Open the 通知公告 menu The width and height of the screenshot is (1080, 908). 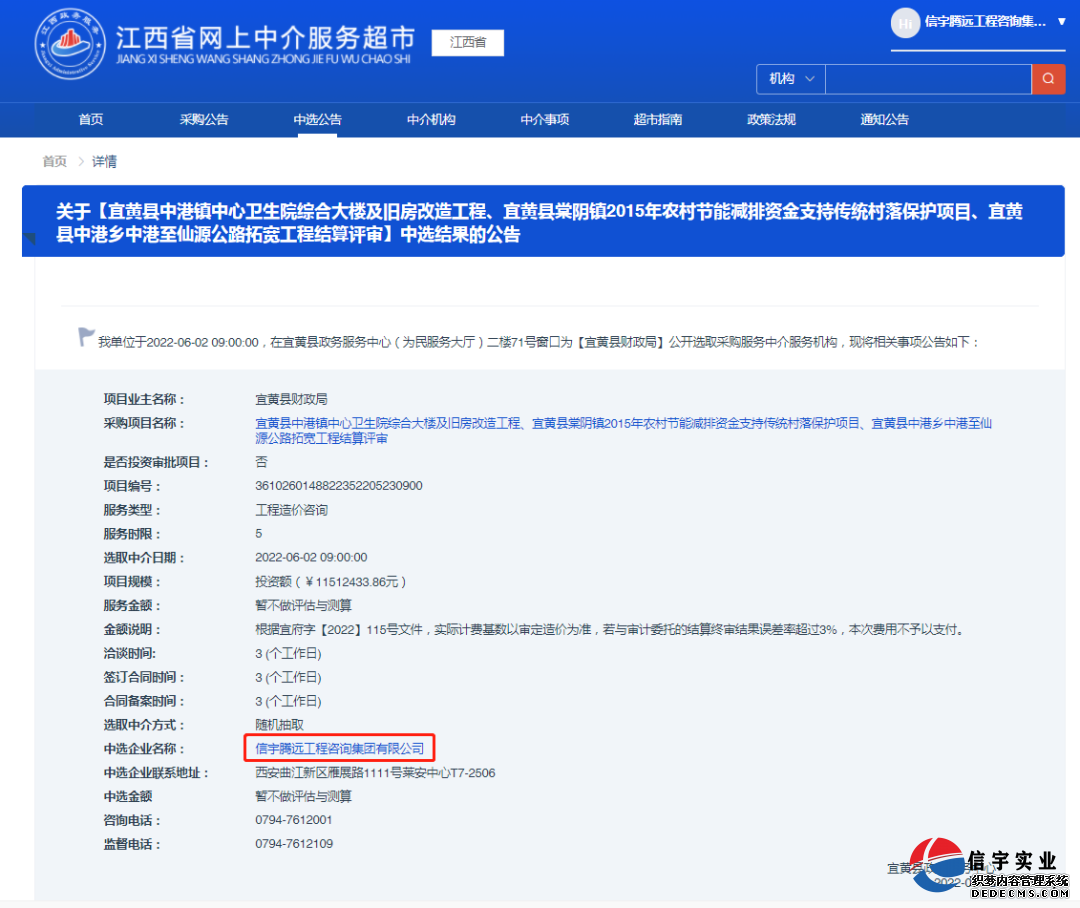(x=884, y=119)
